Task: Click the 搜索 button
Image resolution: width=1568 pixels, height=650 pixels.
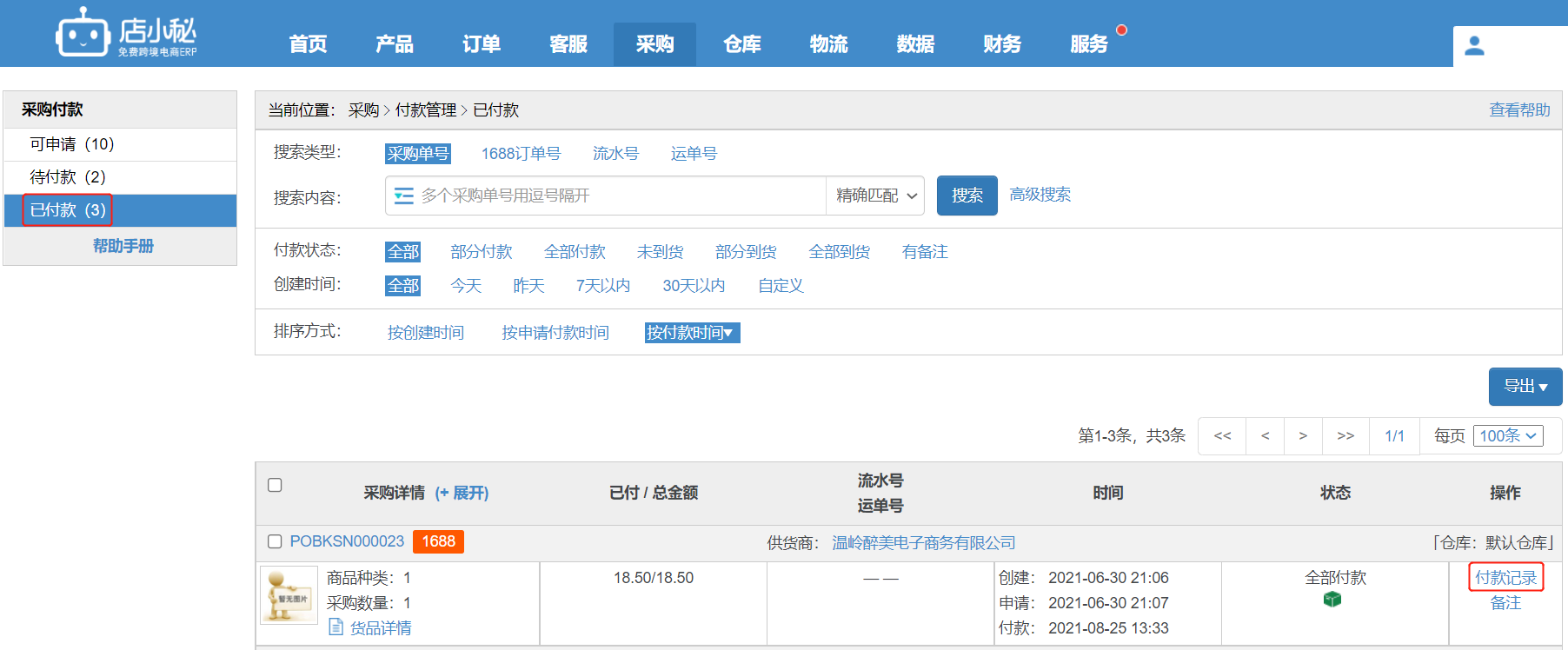Action: click(967, 196)
